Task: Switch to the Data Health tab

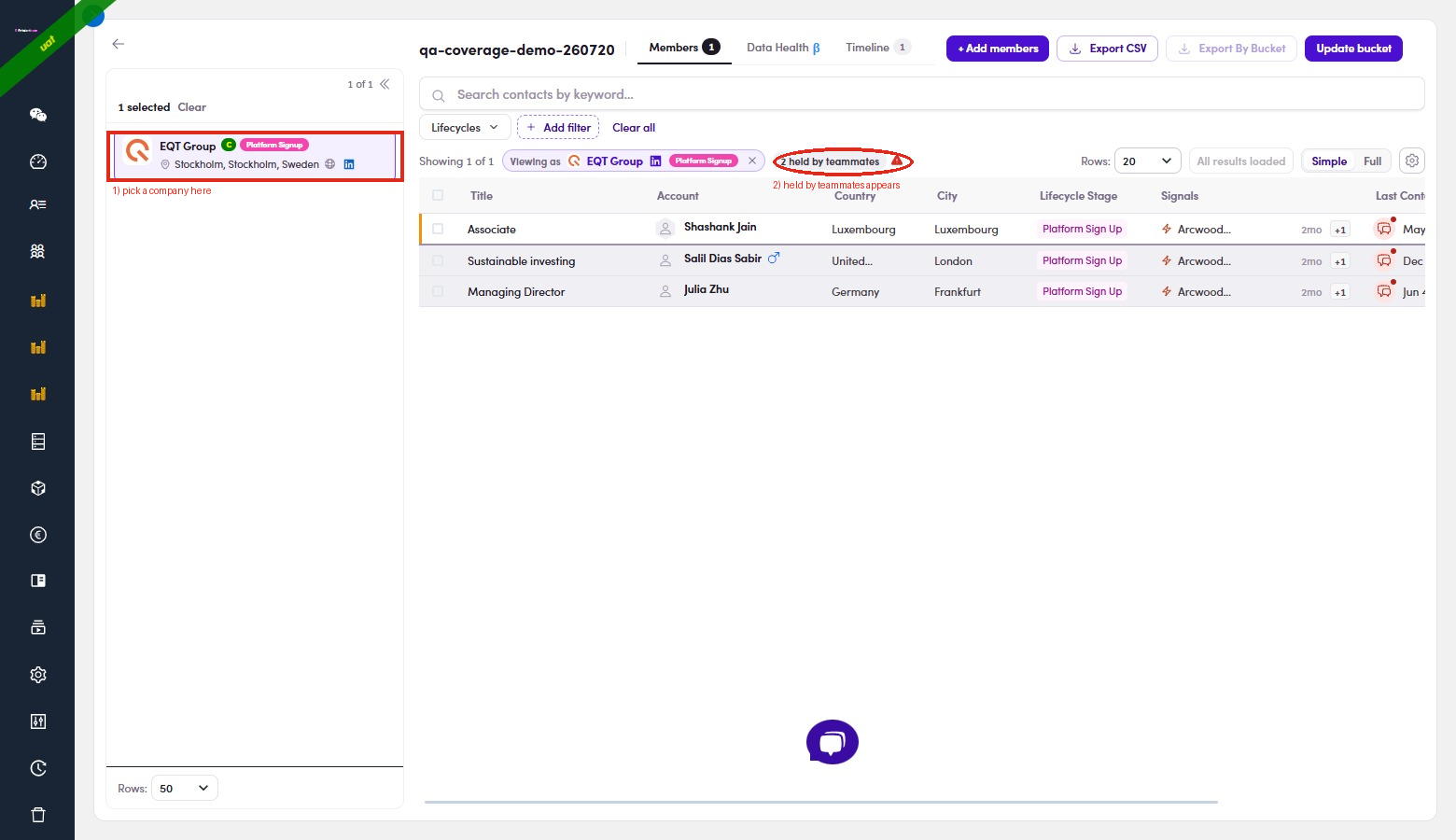Action: point(783,48)
